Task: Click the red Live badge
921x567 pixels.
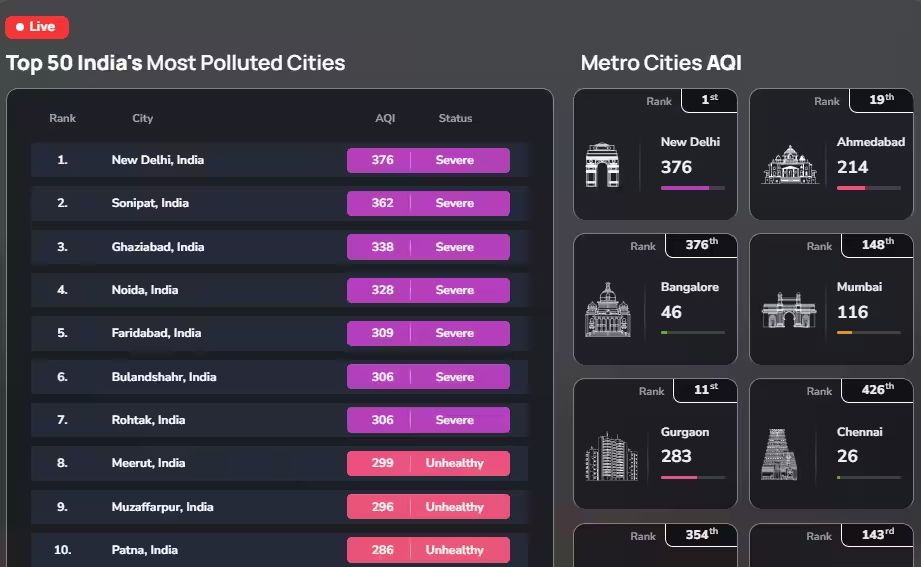Action: tap(36, 27)
